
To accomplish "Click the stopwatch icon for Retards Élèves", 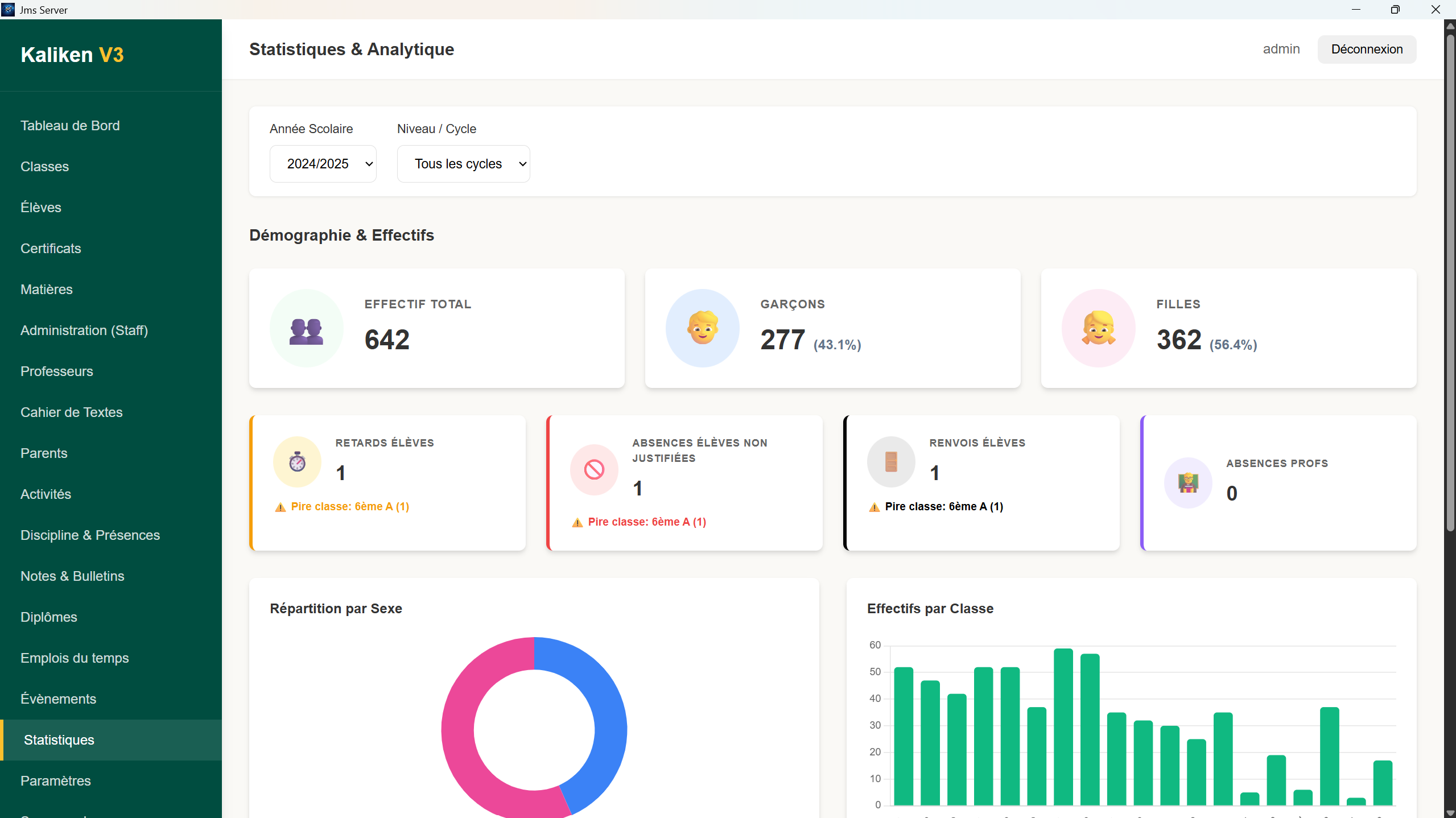I will [x=297, y=462].
